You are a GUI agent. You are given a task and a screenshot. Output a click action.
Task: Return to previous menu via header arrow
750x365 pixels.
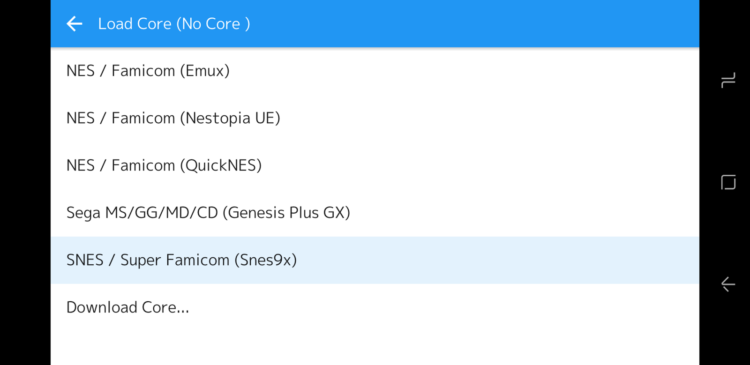pyautogui.click(x=74, y=23)
